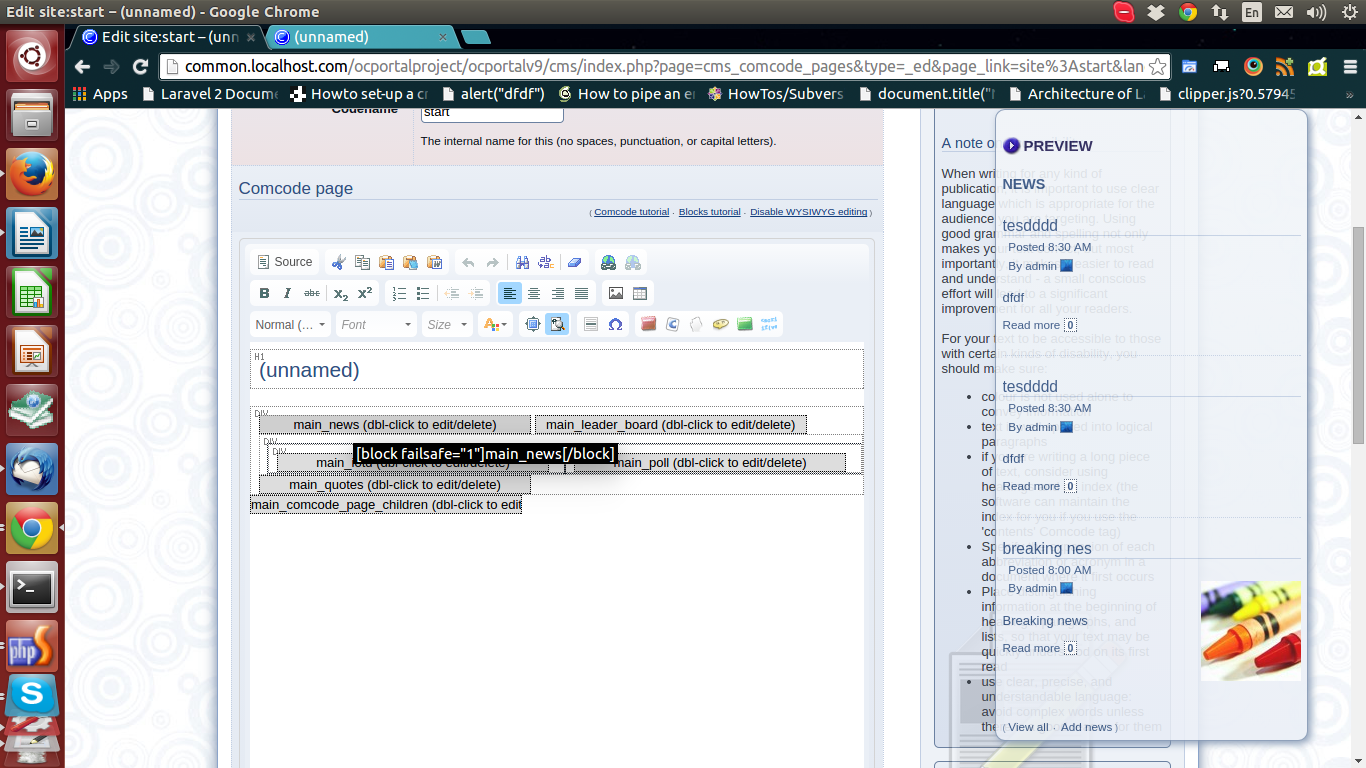This screenshot has height=768, width=1366.
Task: Expand the Size dropdown
Action: click(446, 325)
